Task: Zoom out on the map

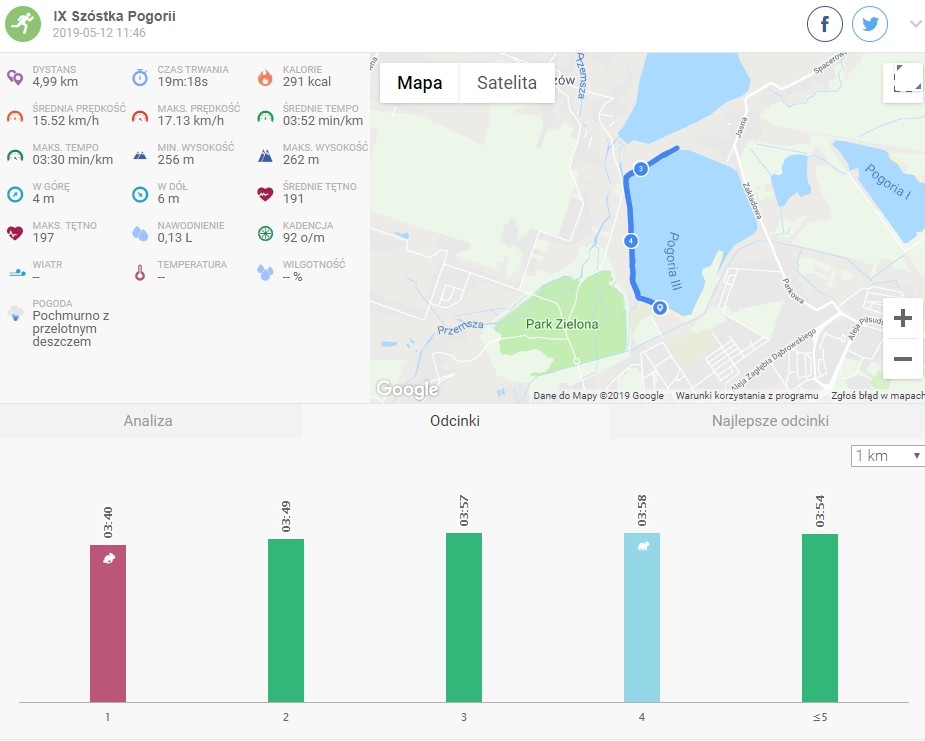Action: 902,358
